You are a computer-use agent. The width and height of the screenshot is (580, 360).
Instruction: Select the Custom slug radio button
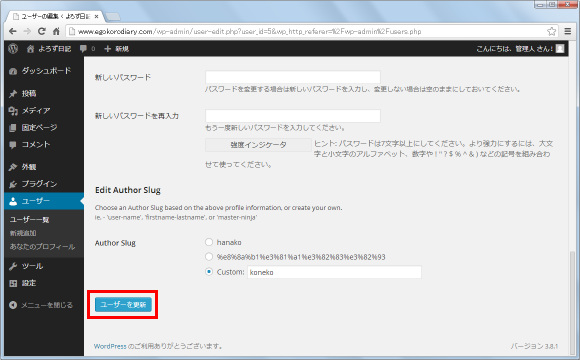point(209,272)
